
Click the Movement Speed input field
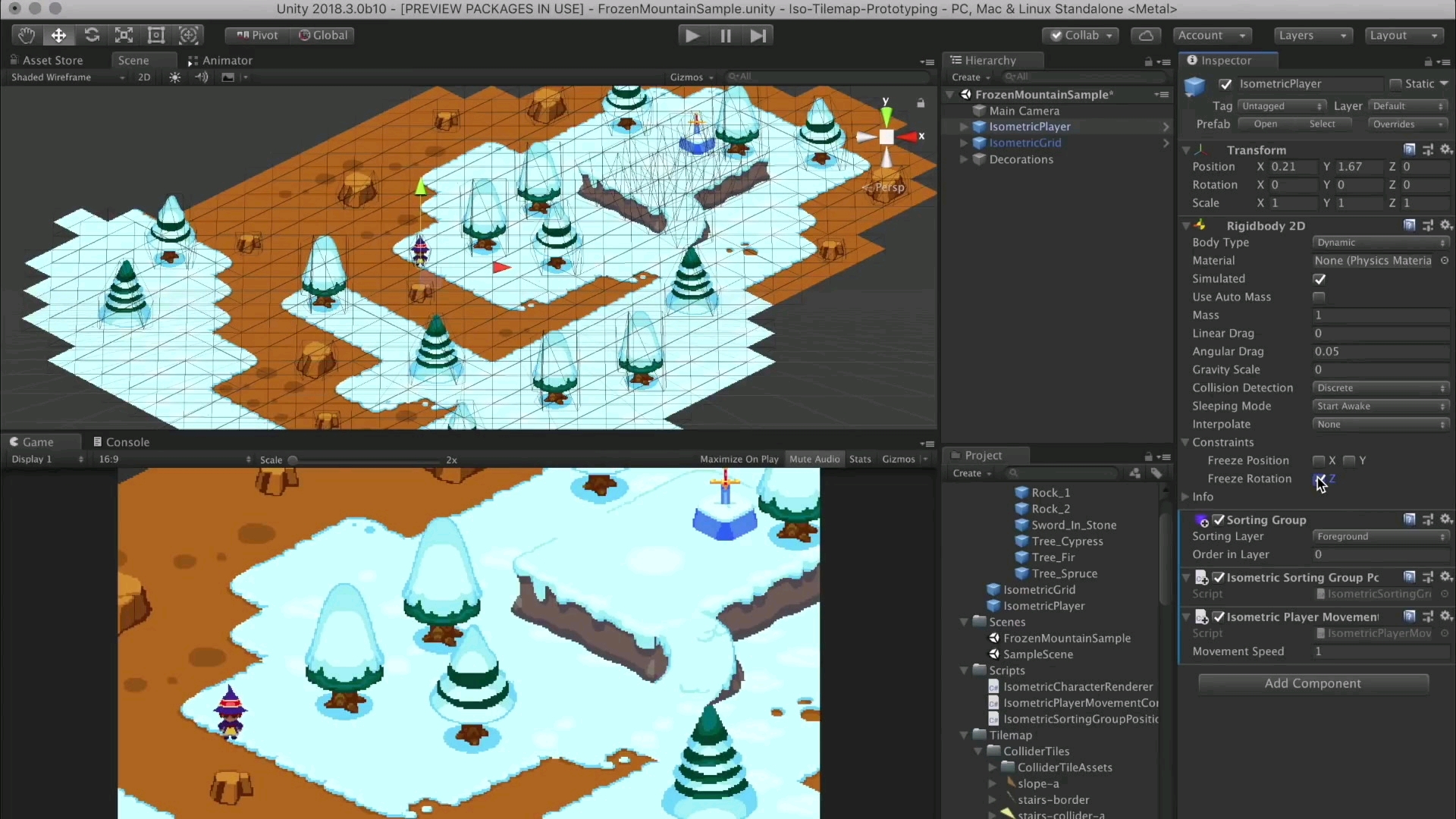1380,651
